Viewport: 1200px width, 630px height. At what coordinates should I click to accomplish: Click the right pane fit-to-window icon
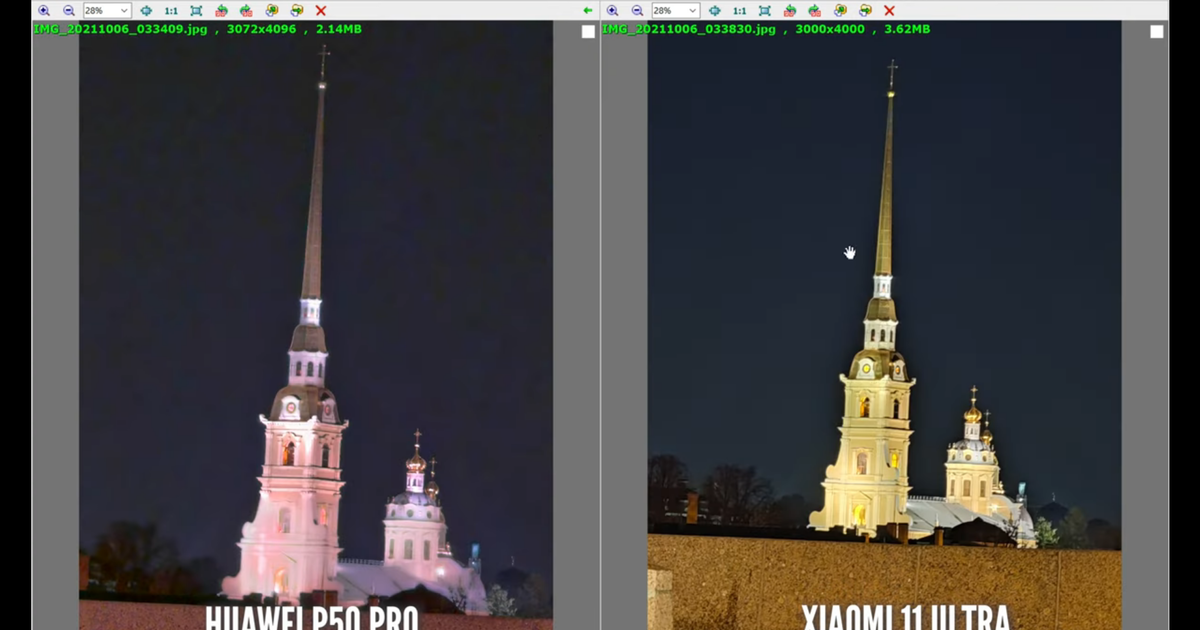pos(714,10)
